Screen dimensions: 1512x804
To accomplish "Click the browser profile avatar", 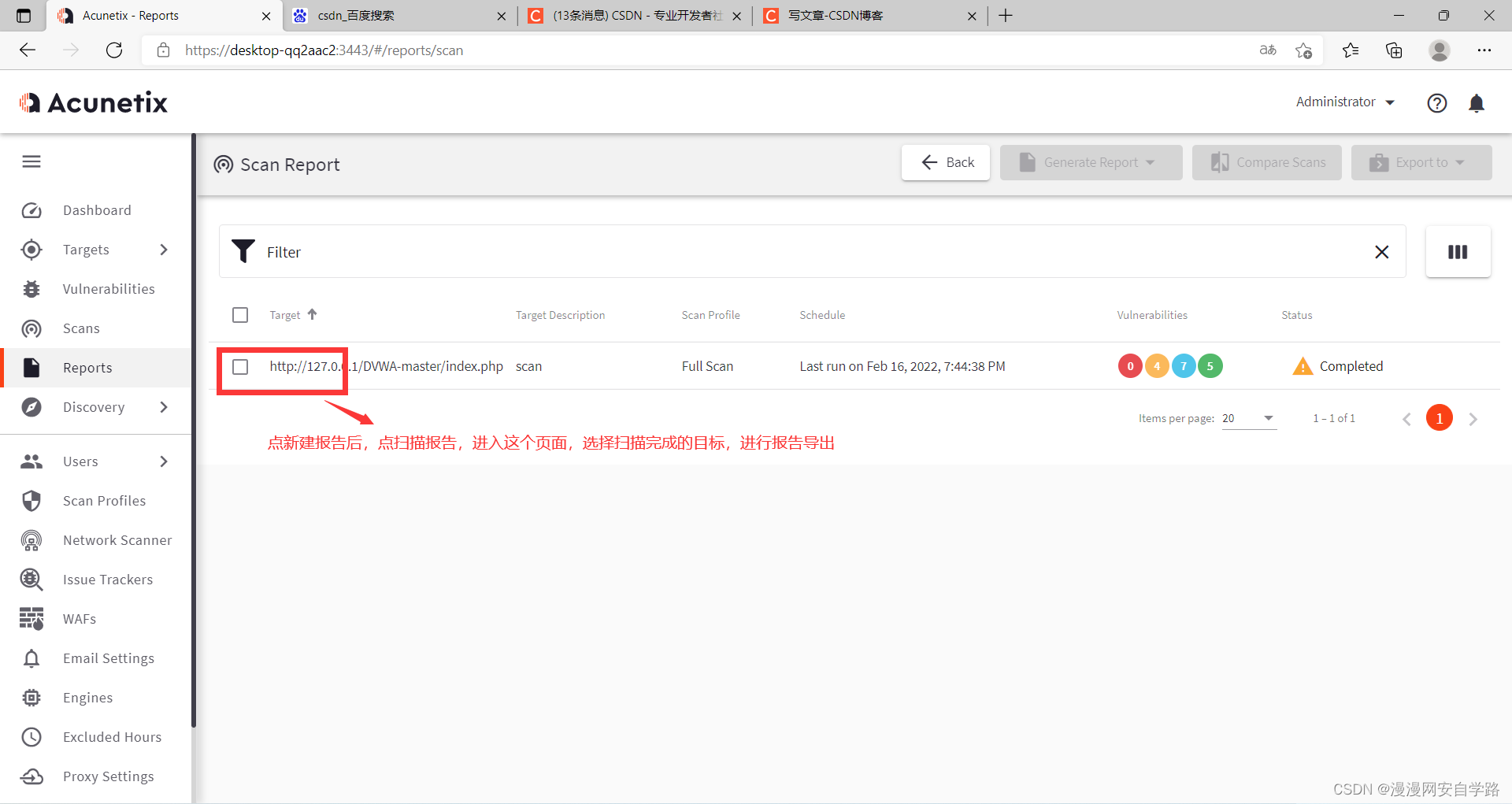I will [x=1440, y=50].
